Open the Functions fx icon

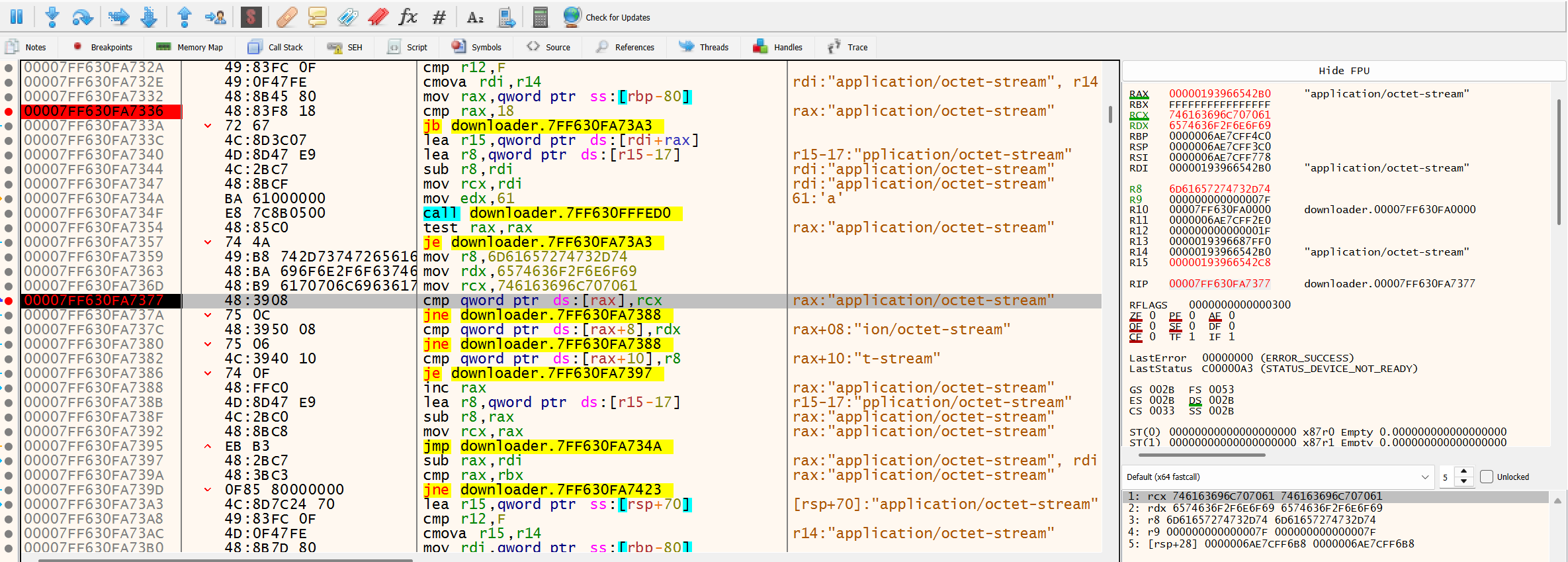[408, 17]
